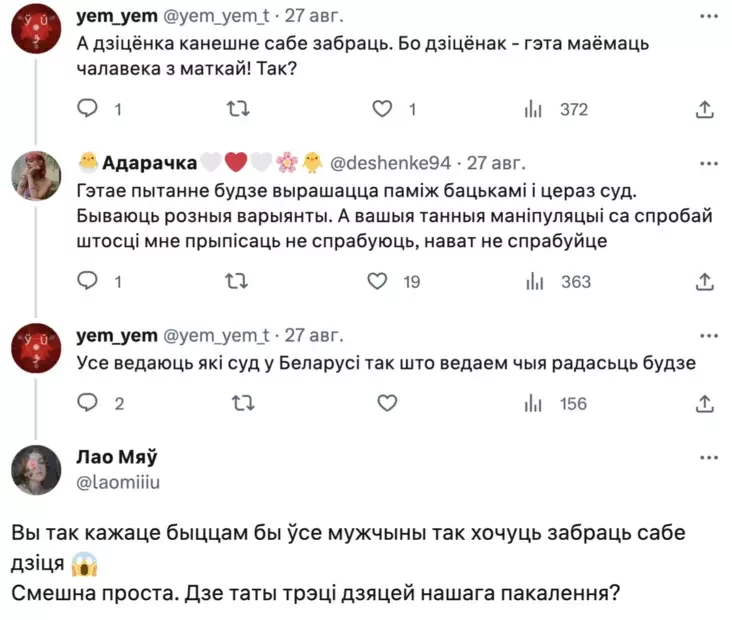Viewport: 732px width, 620px height.
Task: Share the first yem_yem tweet
Action: click(704, 110)
